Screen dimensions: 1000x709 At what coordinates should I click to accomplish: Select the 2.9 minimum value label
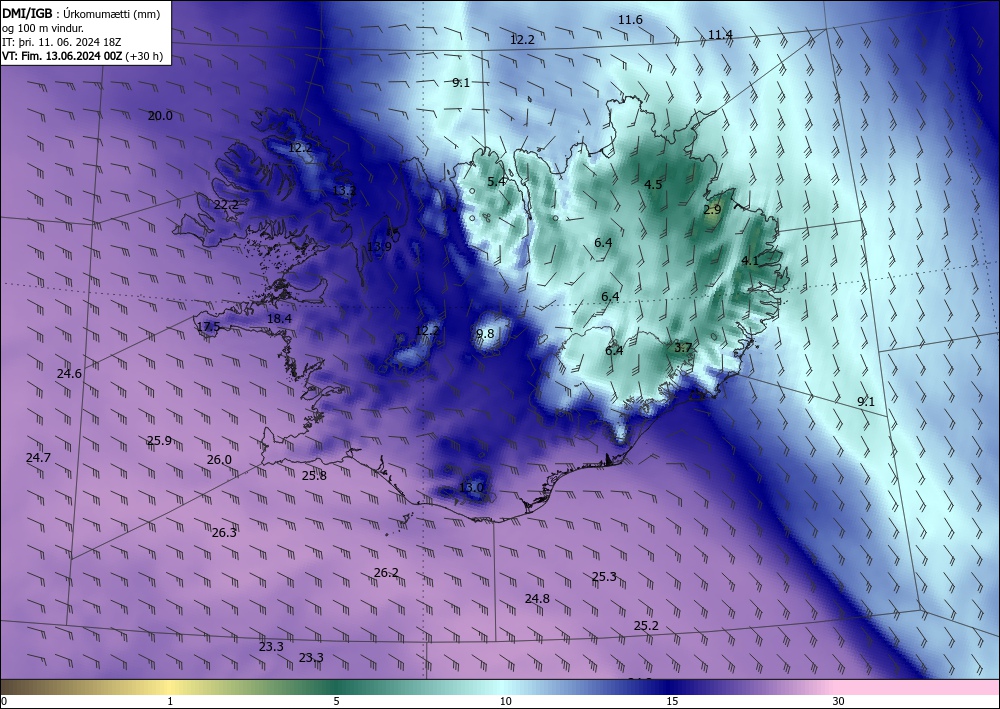[712, 209]
